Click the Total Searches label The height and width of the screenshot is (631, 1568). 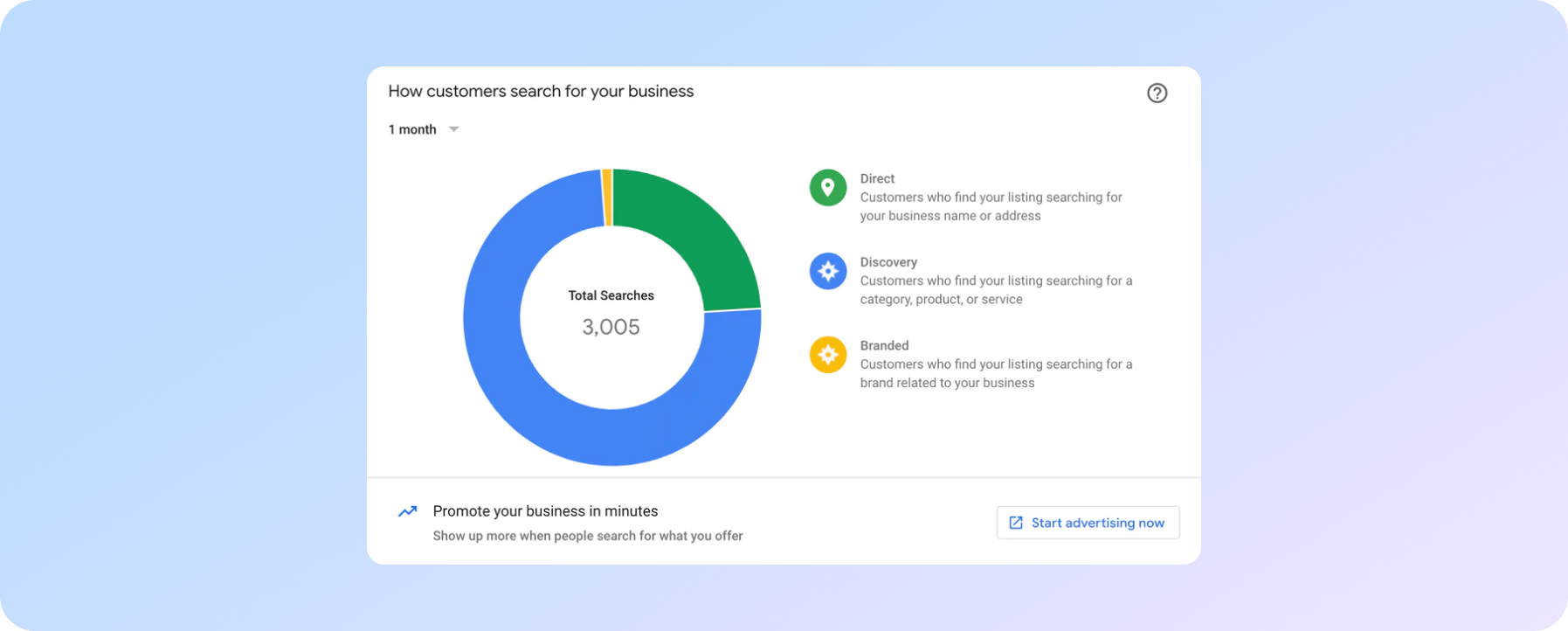tap(611, 295)
